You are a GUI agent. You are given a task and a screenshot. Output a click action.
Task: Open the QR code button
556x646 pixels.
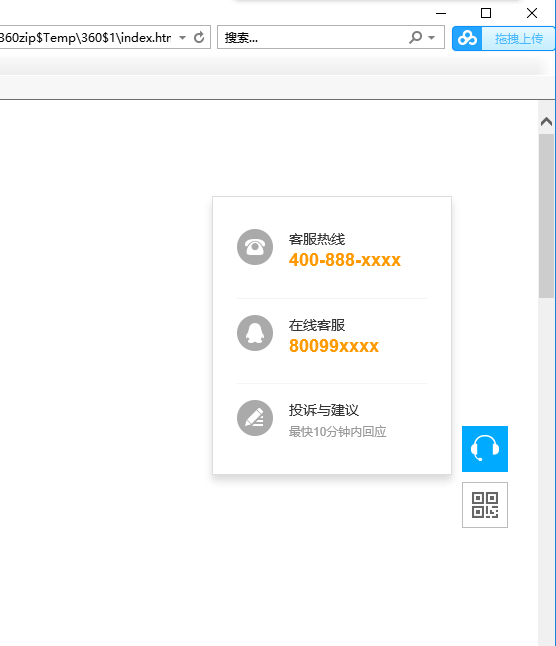tap(485, 505)
